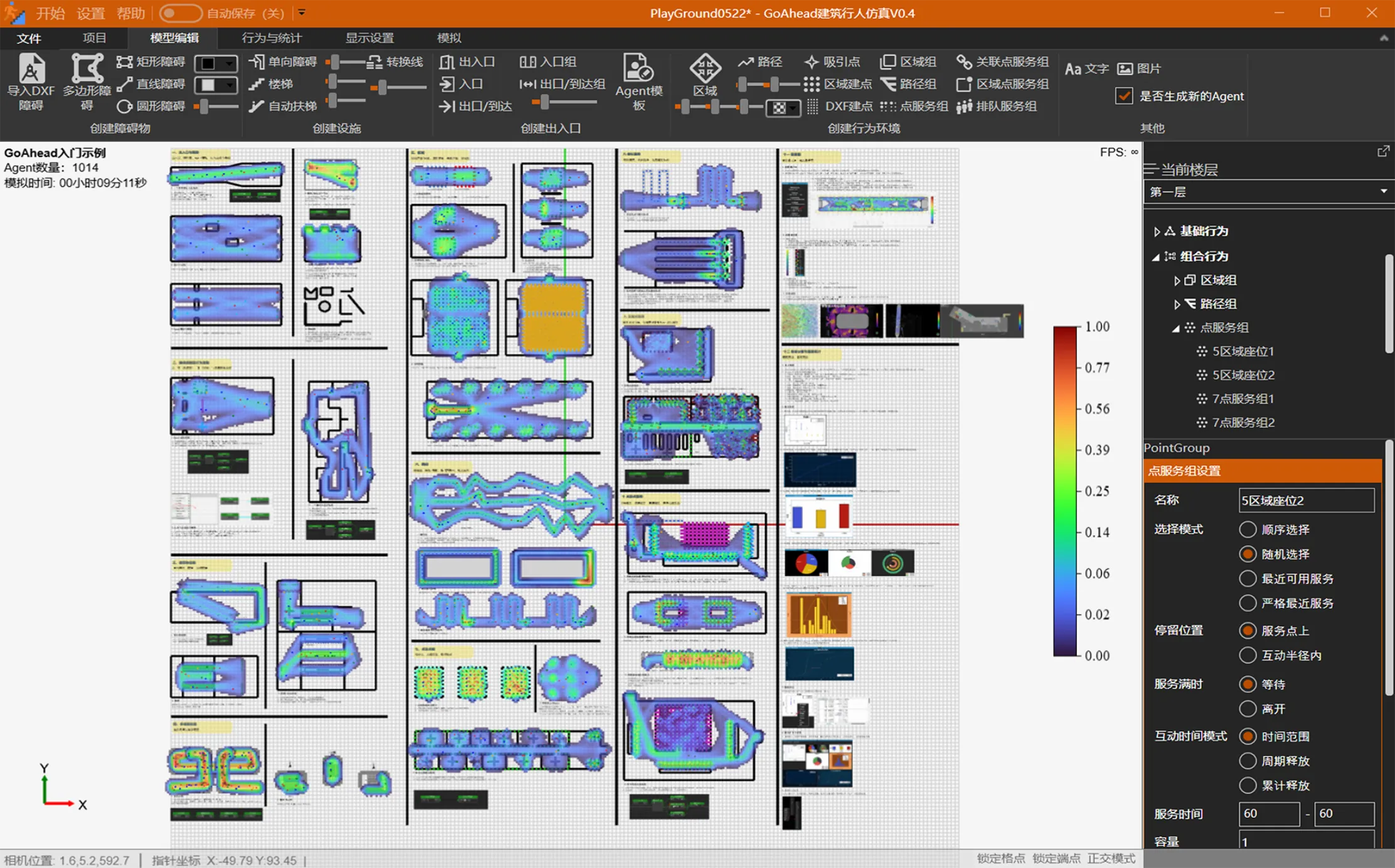Toggle the 自动保存 autosave switch
1395x868 pixels.
pyautogui.click(x=179, y=13)
